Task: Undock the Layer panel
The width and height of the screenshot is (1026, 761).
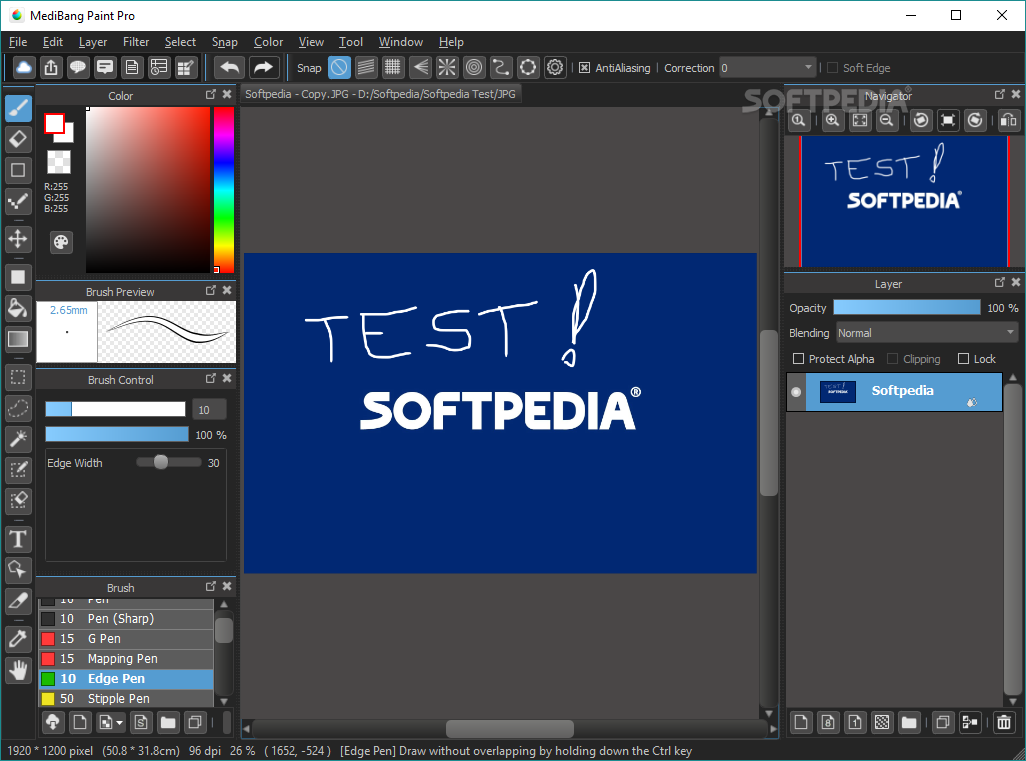Action: coord(1000,282)
